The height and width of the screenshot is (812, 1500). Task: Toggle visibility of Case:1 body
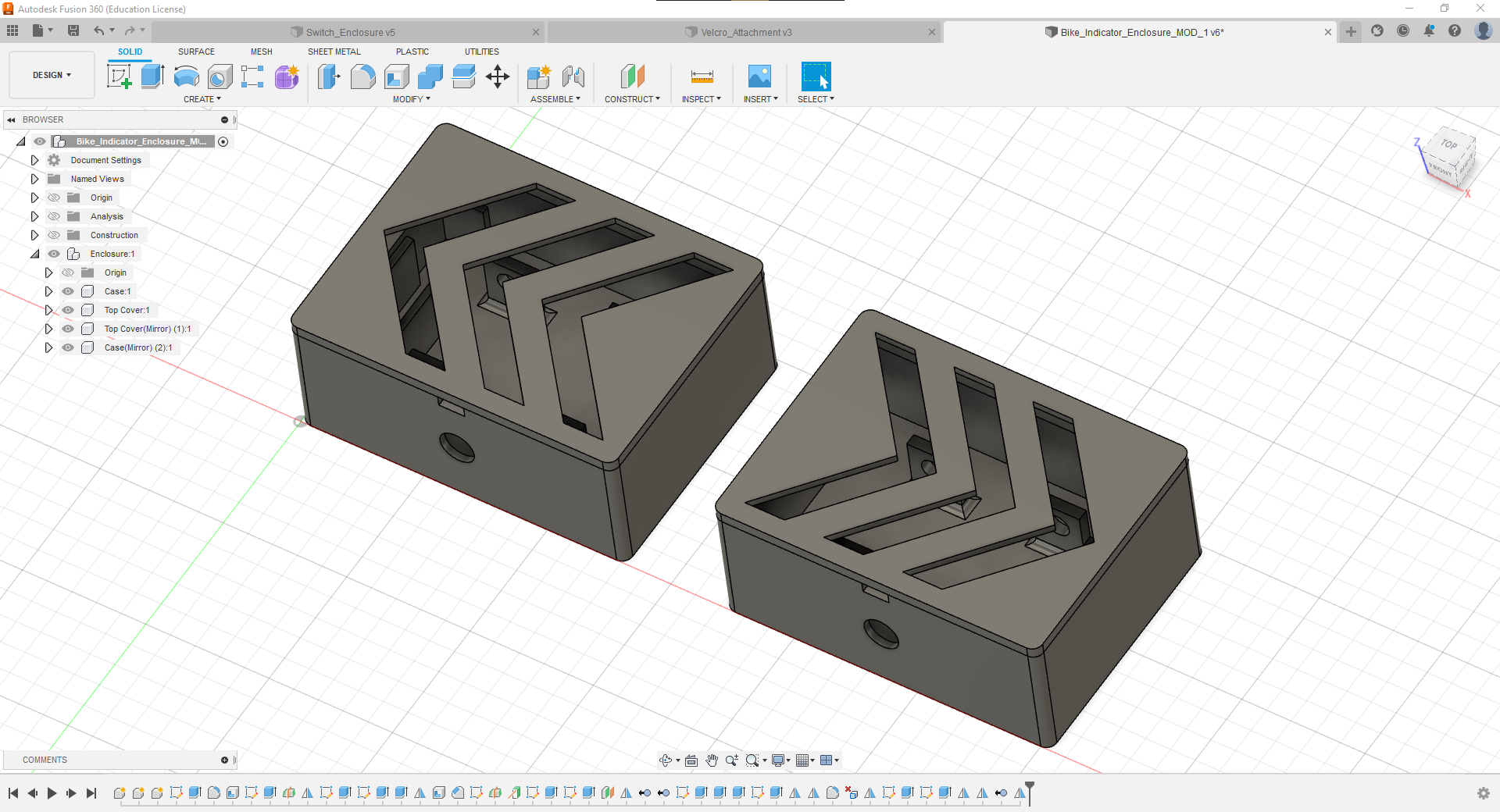point(68,291)
